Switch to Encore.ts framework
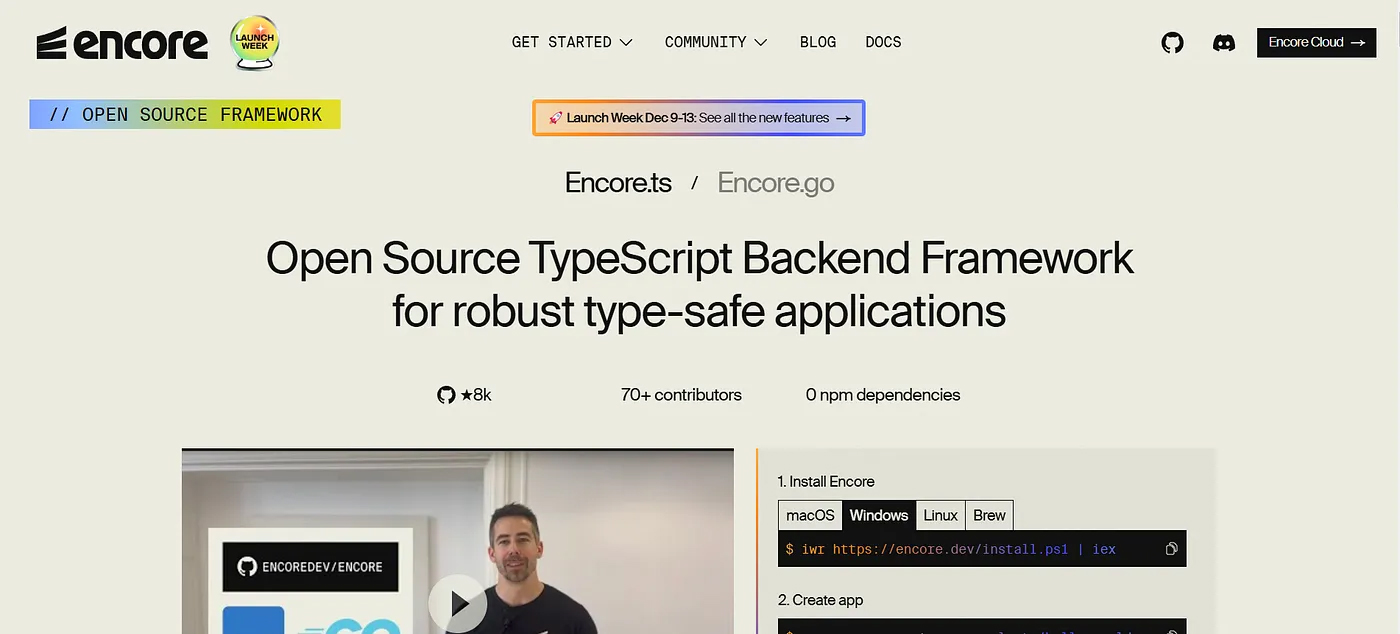1400x634 pixels. 618,183
